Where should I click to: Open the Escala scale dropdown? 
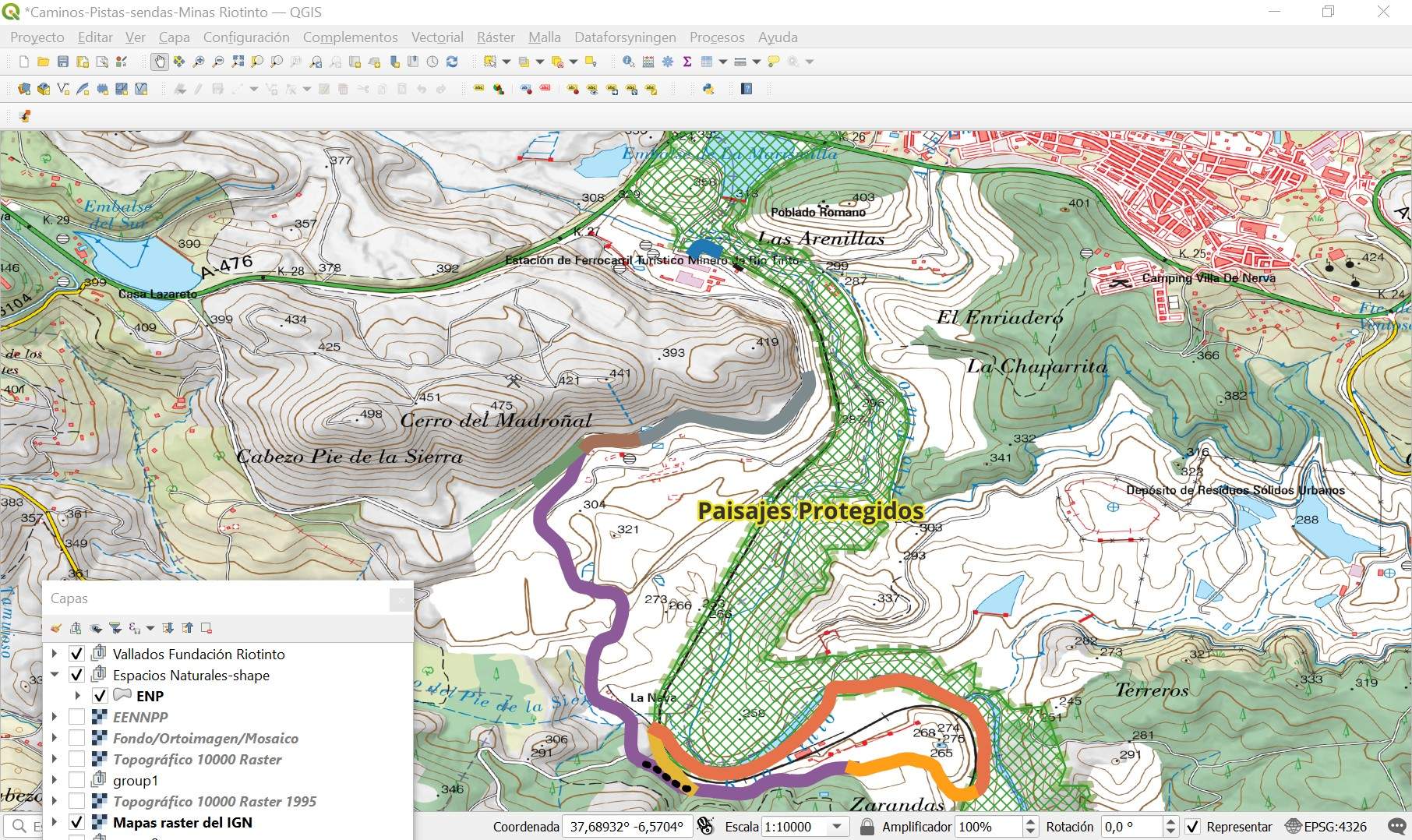pos(838,827)
